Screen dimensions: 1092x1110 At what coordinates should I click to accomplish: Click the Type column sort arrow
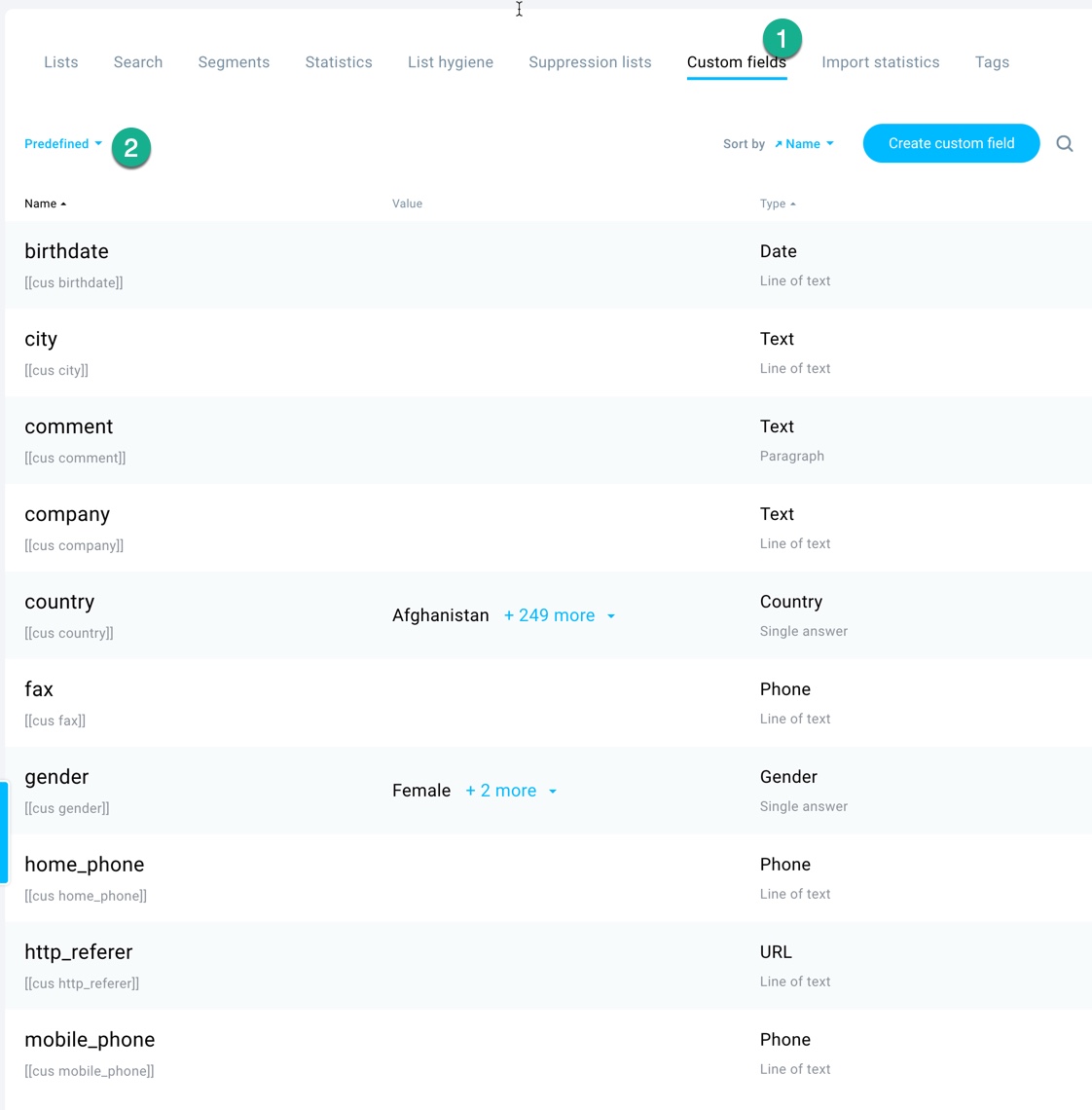792,203
